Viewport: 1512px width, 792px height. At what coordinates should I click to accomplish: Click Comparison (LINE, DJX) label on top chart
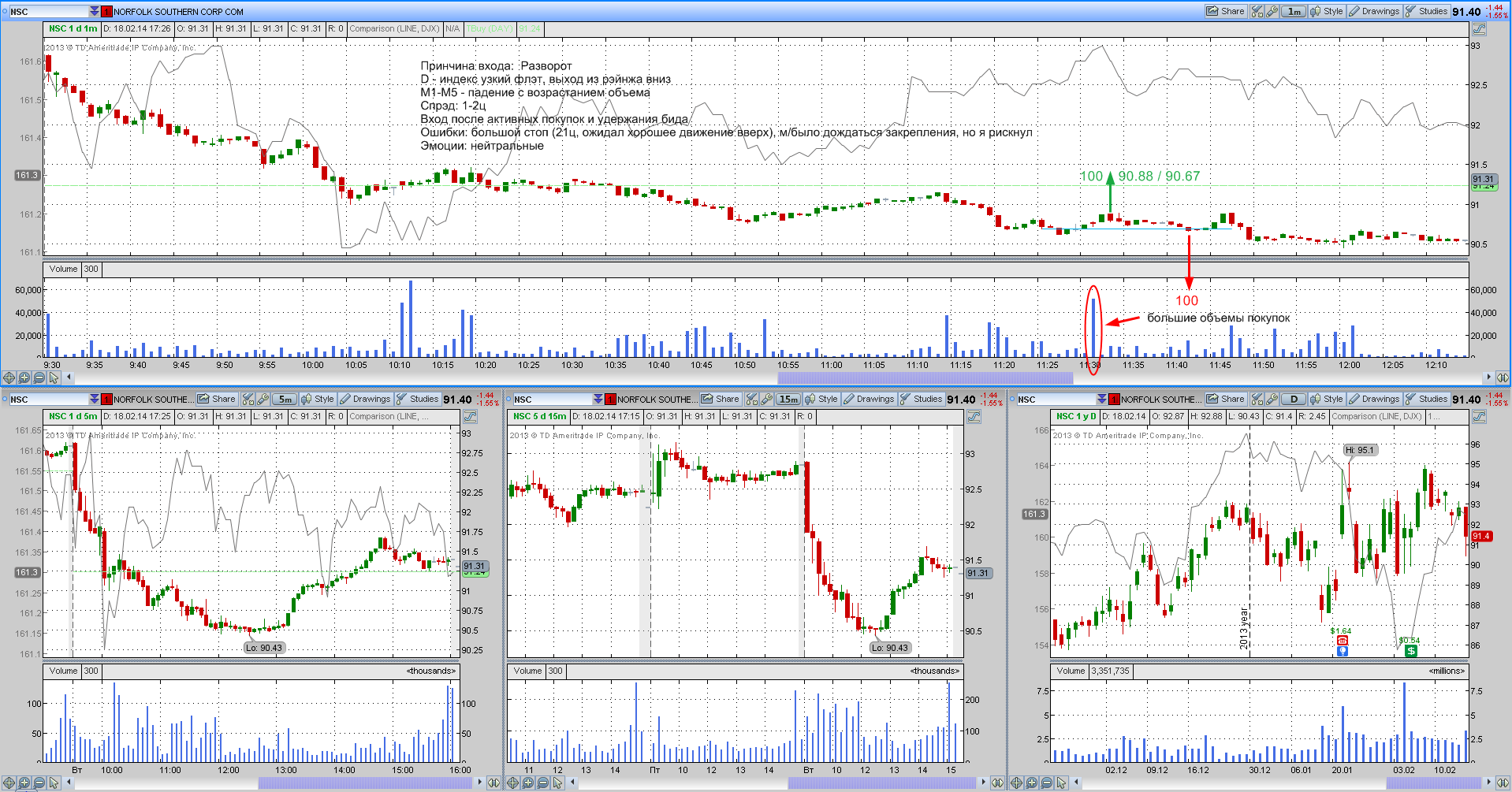coord(394,29)
